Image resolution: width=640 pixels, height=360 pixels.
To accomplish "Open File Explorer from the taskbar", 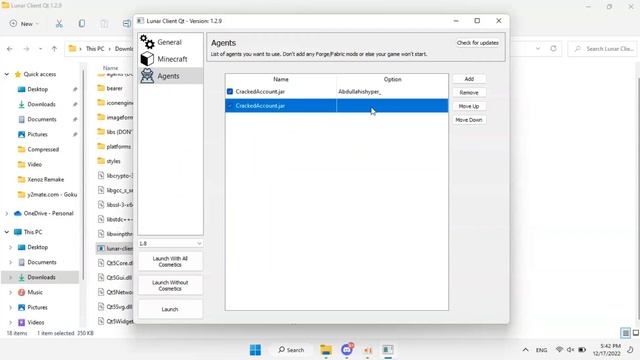I will coord(326,350).
